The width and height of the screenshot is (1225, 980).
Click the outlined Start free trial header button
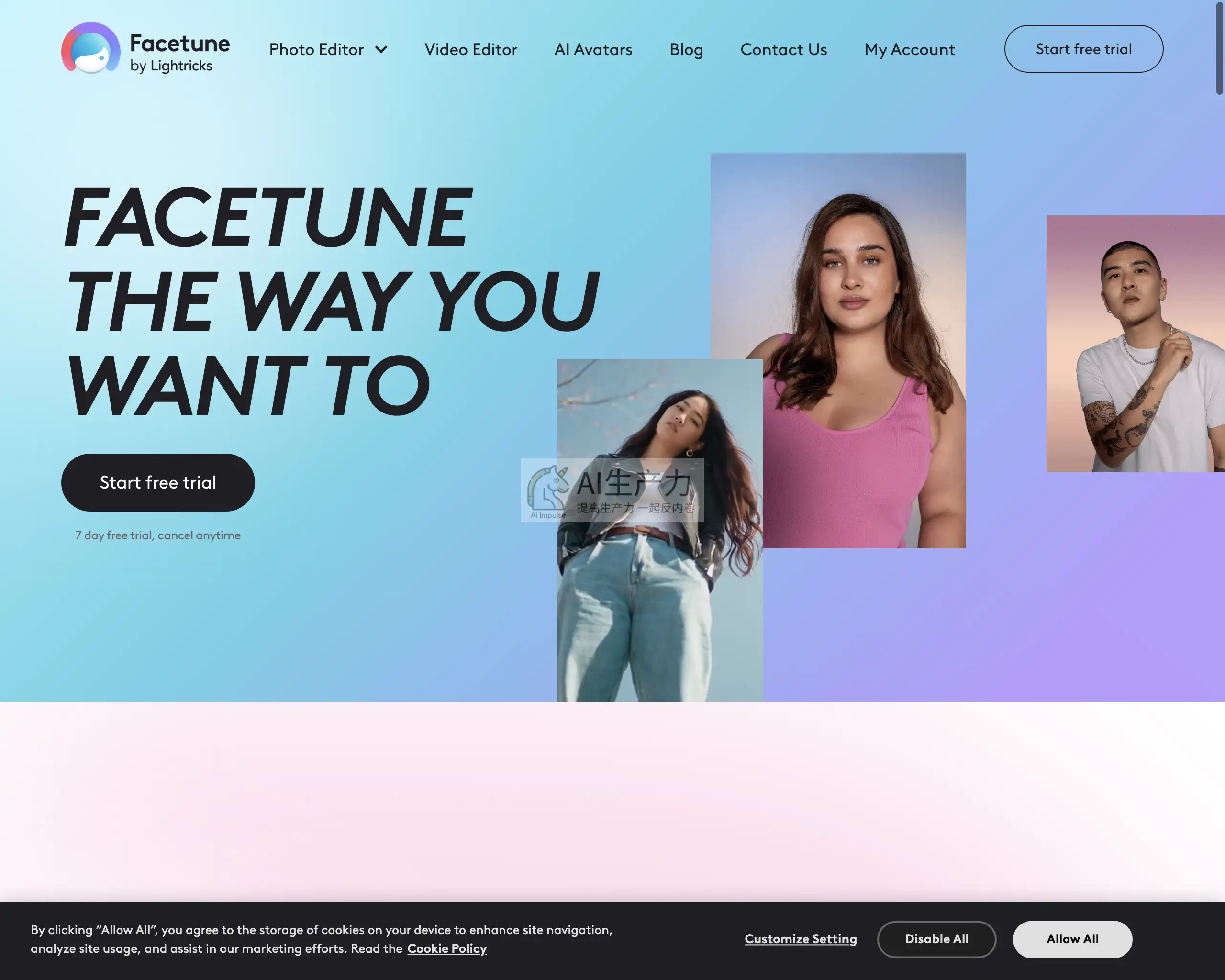[1083, 49]
